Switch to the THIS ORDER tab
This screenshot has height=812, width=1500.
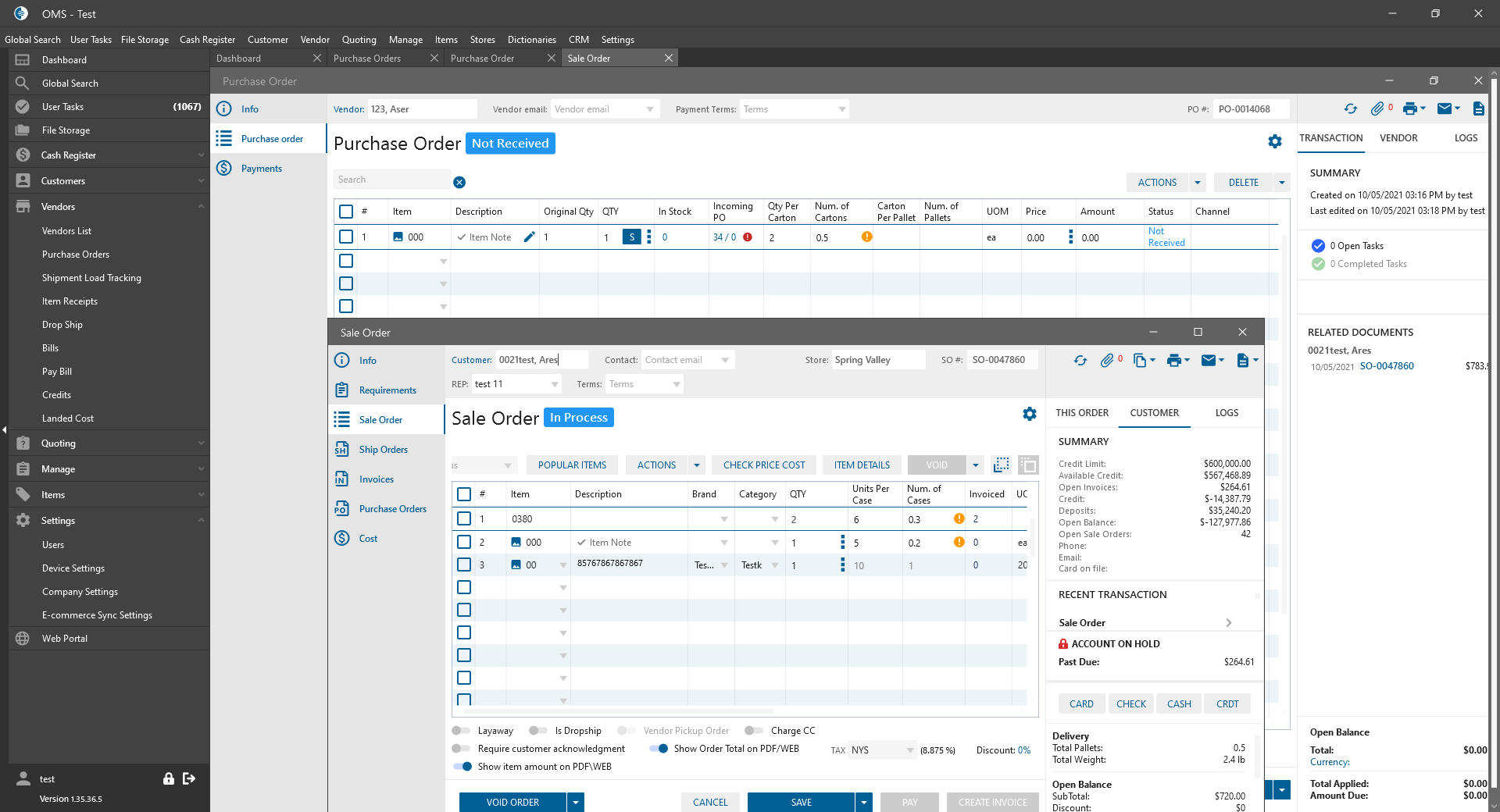point(1082,413)
